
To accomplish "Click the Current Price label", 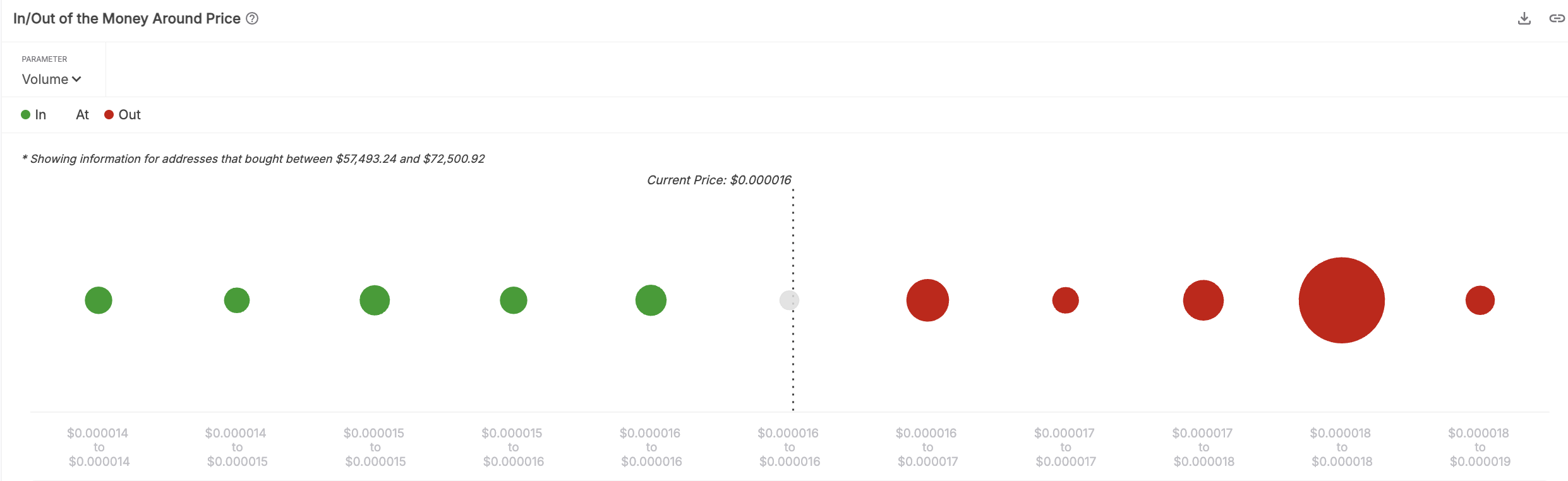I will click(718, 180).
